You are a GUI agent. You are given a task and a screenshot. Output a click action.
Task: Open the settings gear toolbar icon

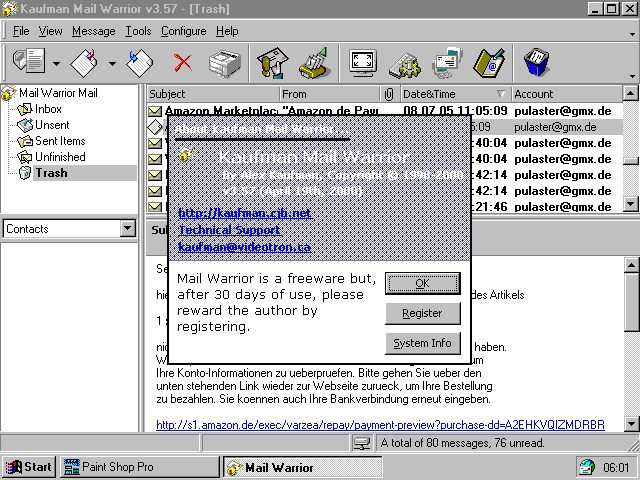(x=405, y=65)
